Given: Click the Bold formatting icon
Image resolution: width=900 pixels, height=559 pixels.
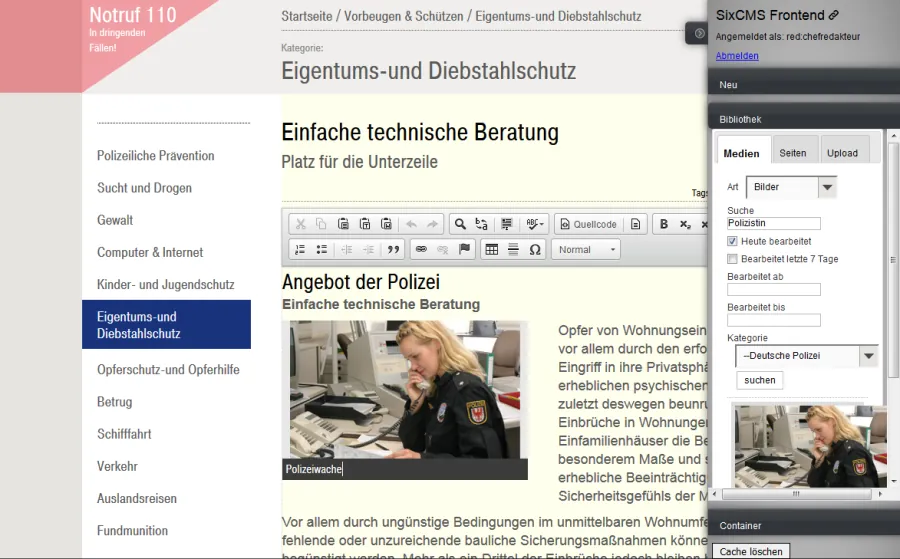Looking at the screenshot, I should pyautogui.click(x=663, y=224).
